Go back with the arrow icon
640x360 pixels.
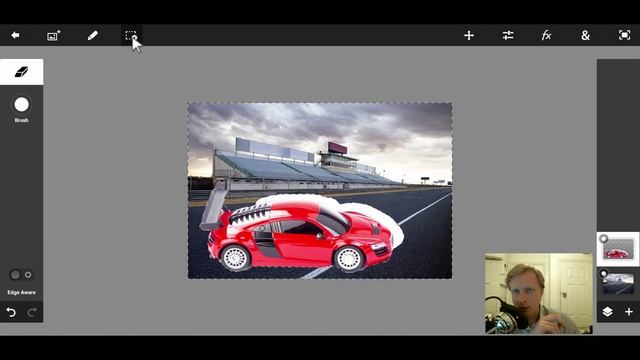point(15,36)
